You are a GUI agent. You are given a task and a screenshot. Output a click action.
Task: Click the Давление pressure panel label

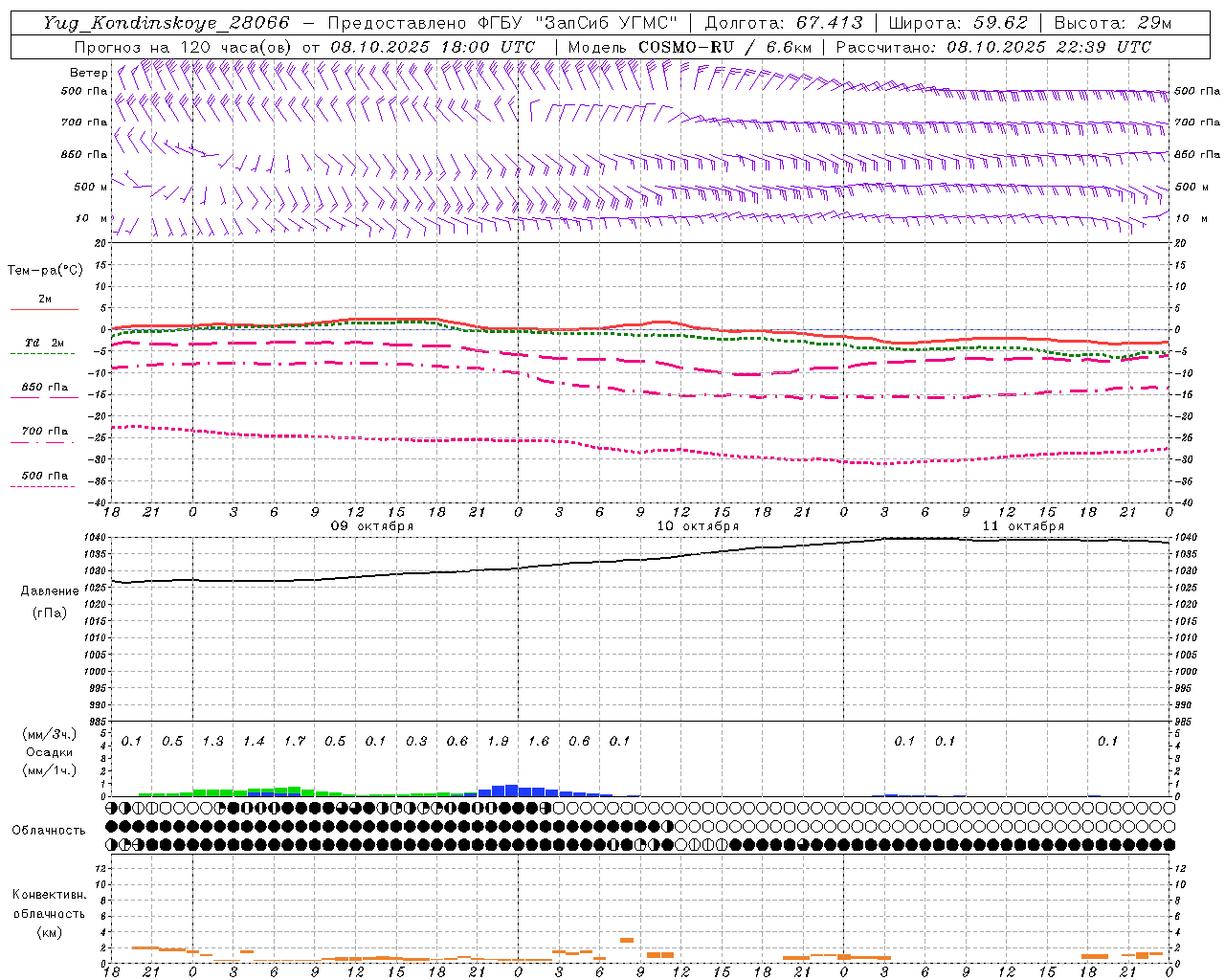click(50, 590)
